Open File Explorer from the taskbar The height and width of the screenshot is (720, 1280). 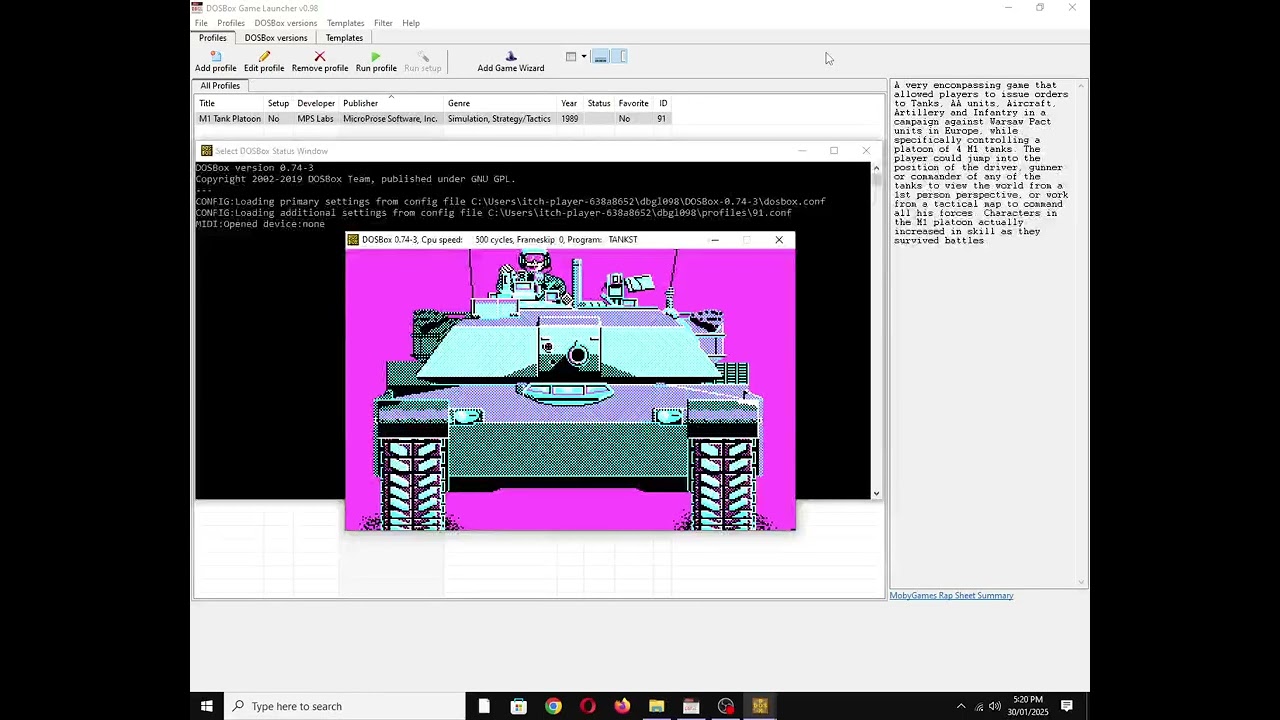(x=656, y=706)
